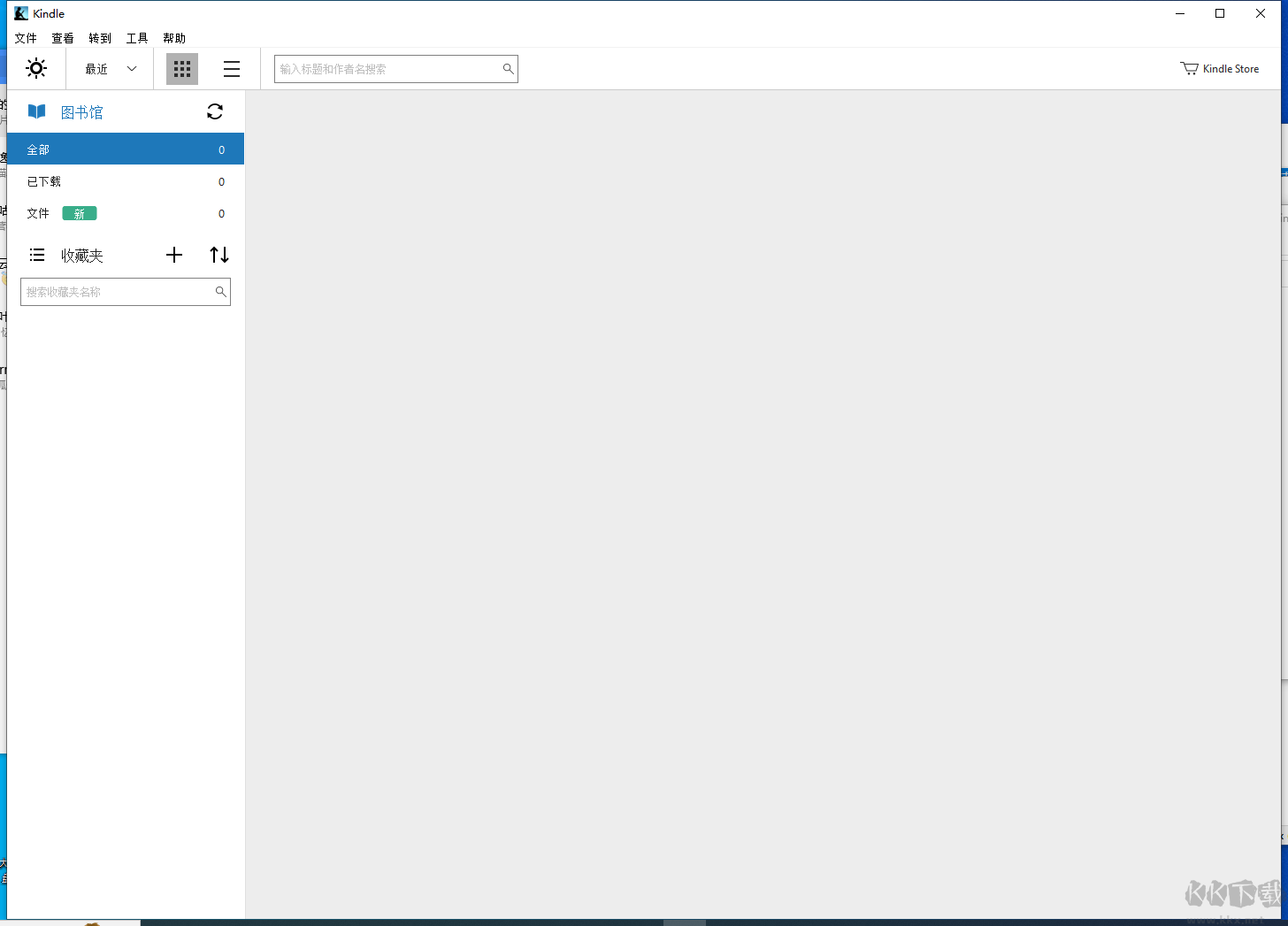Switch to list view

coord(232,69)
